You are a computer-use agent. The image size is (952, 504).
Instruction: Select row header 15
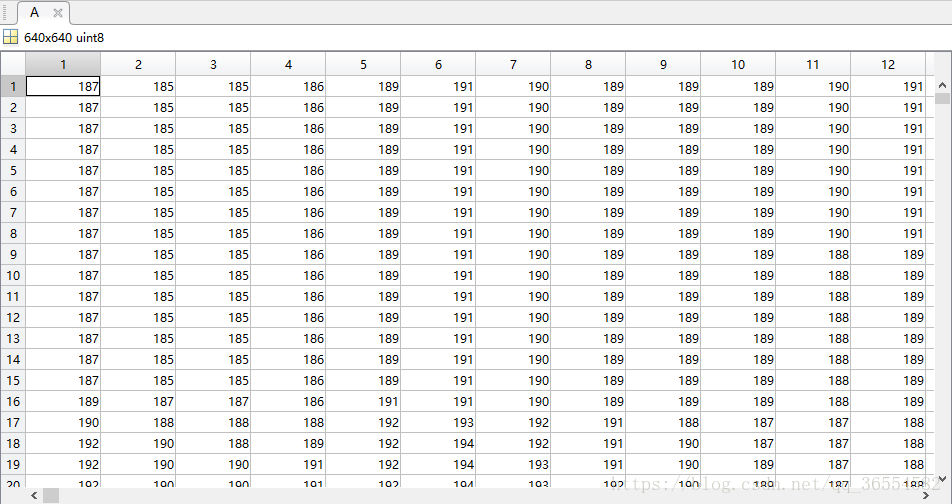point(13,380)
